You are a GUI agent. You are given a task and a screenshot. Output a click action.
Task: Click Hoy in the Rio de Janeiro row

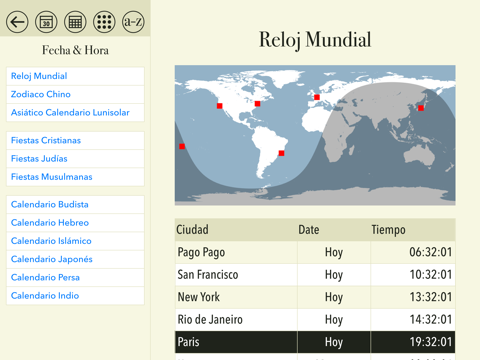(334, 320)
